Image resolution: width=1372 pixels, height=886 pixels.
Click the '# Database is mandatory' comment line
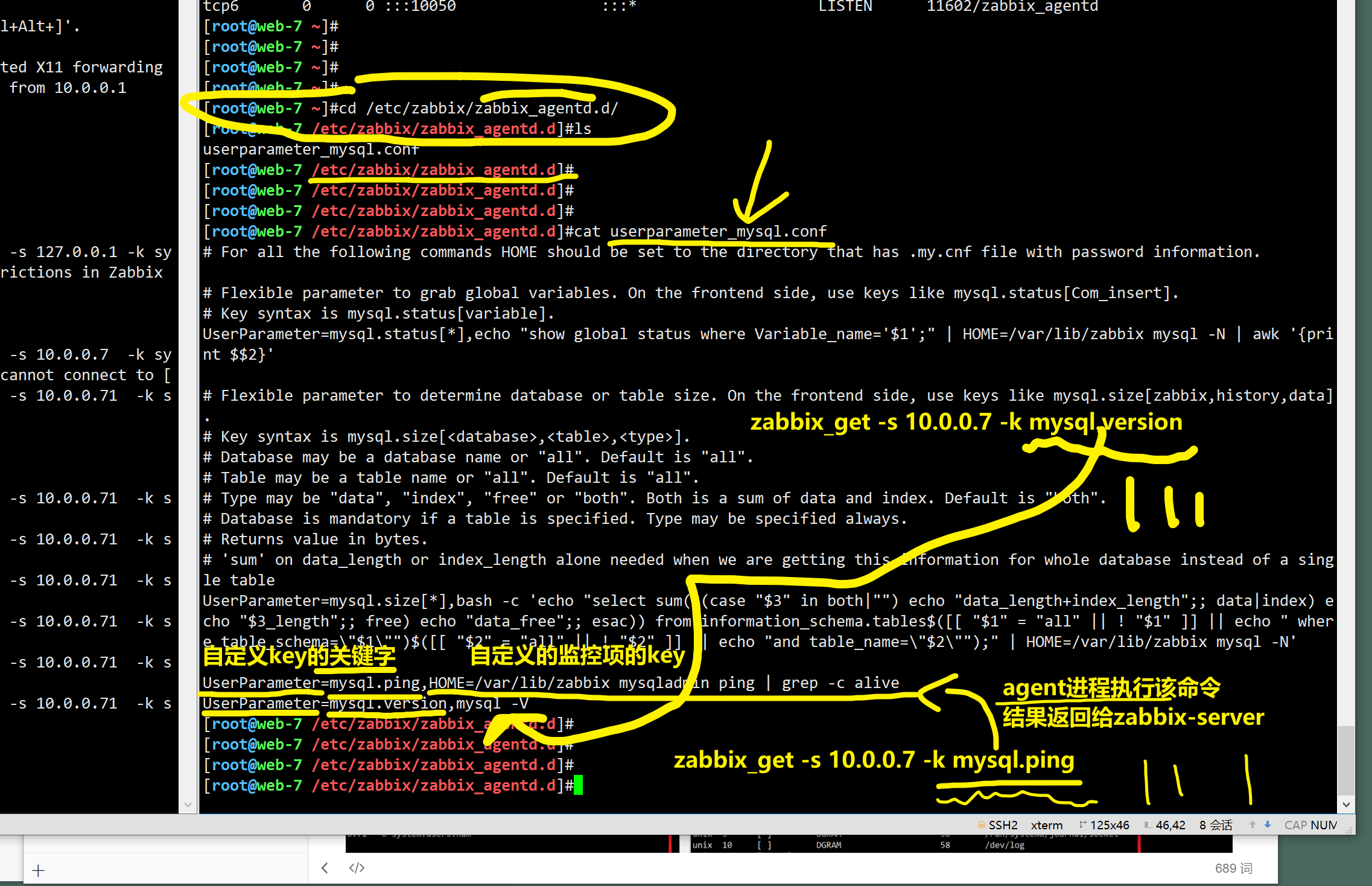pos(555,518)
